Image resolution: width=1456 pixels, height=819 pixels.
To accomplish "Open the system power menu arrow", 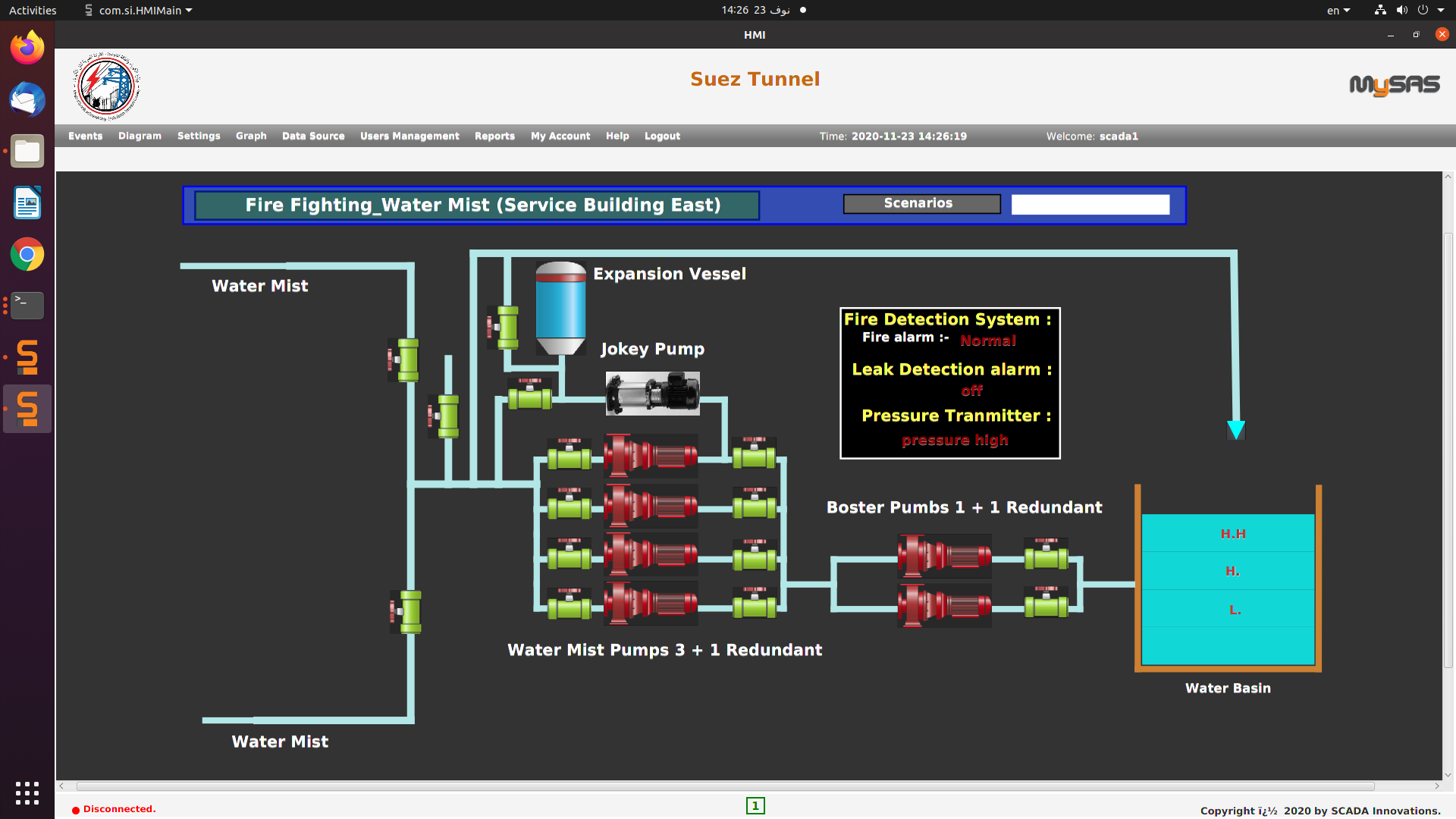I will click(x=1441, y=10).
